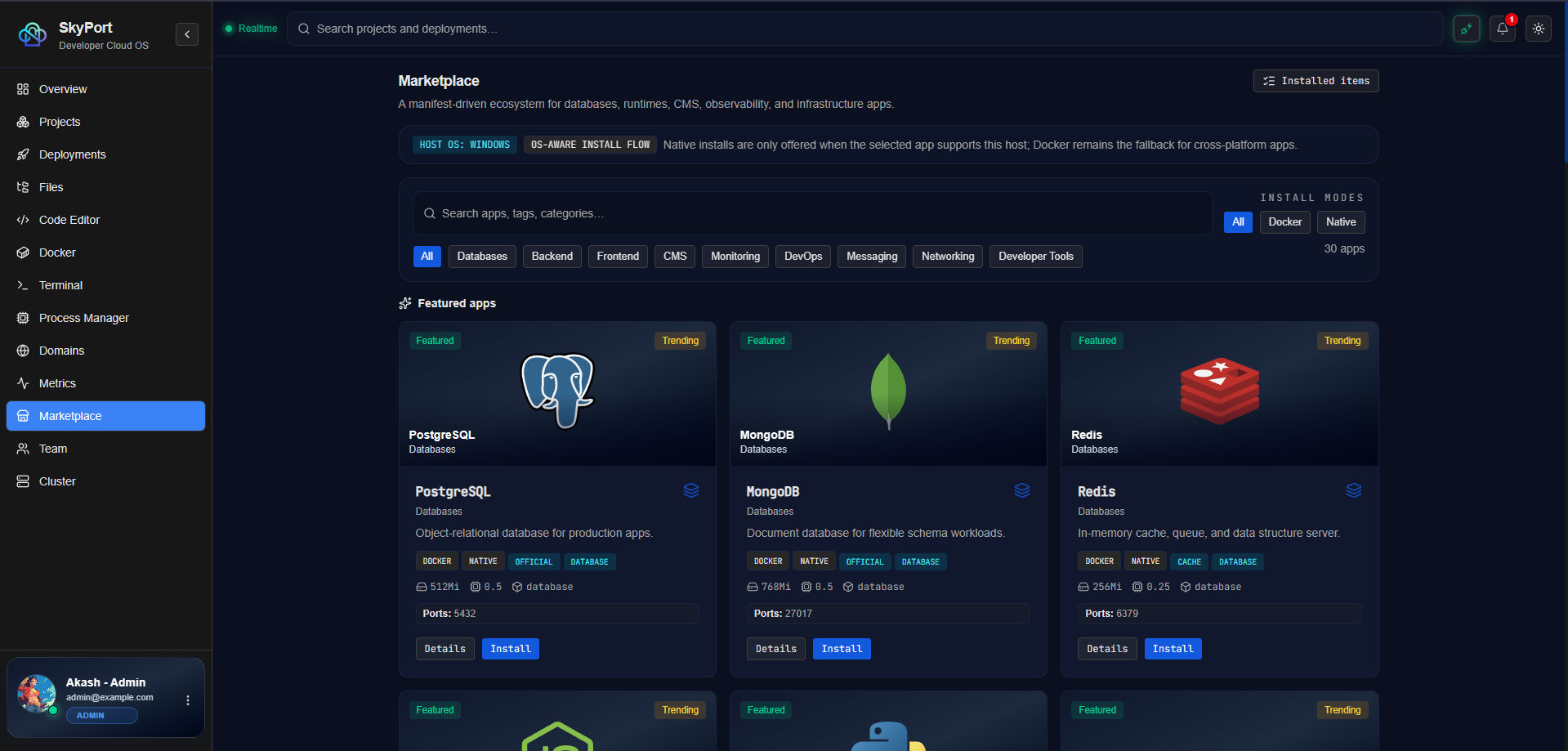Click the Ports: 27017 field

(888, 614)
